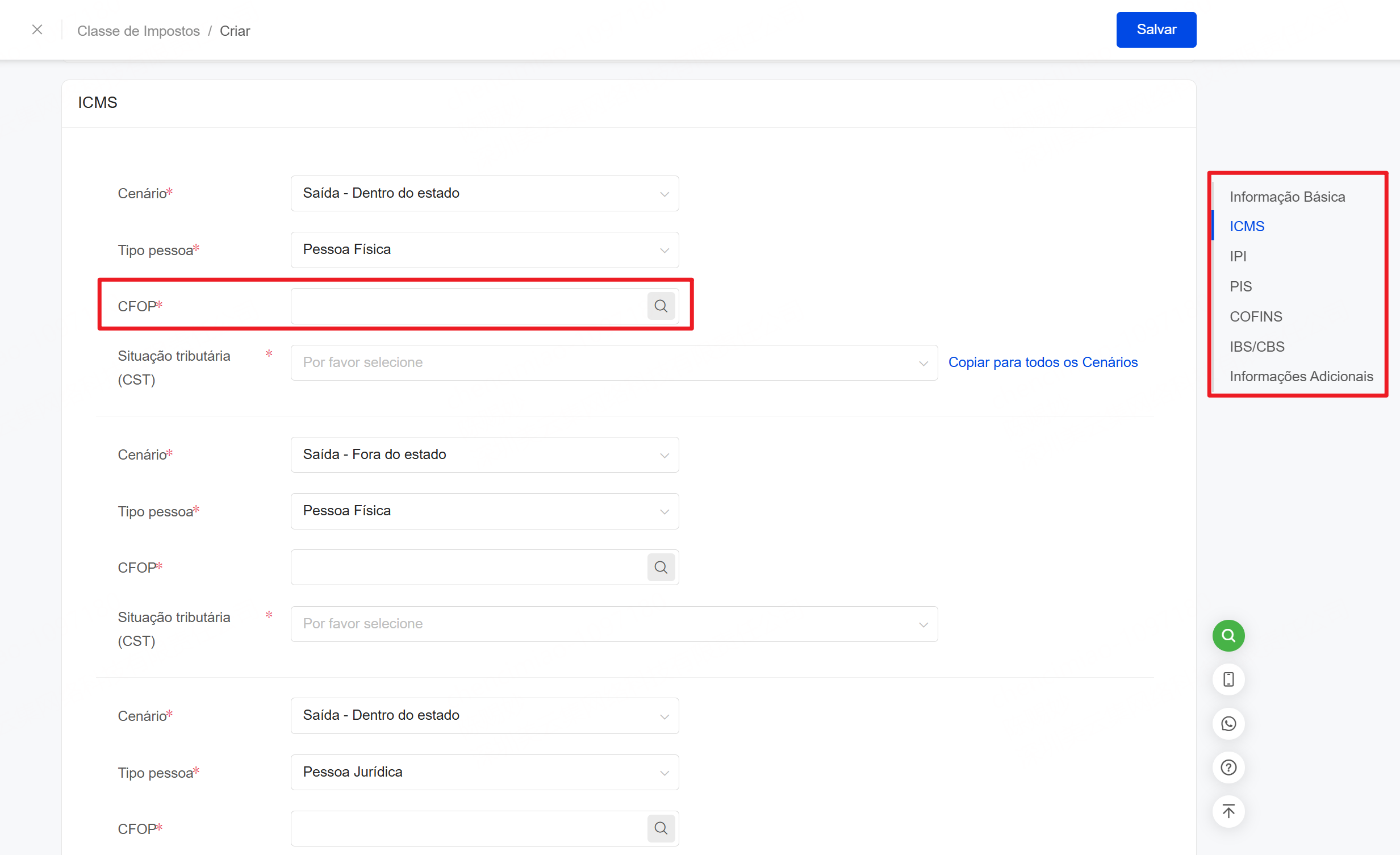Click the help question mark icon
The width and height of the screenshot is (1400, 855).
(x=1228, y=768)
